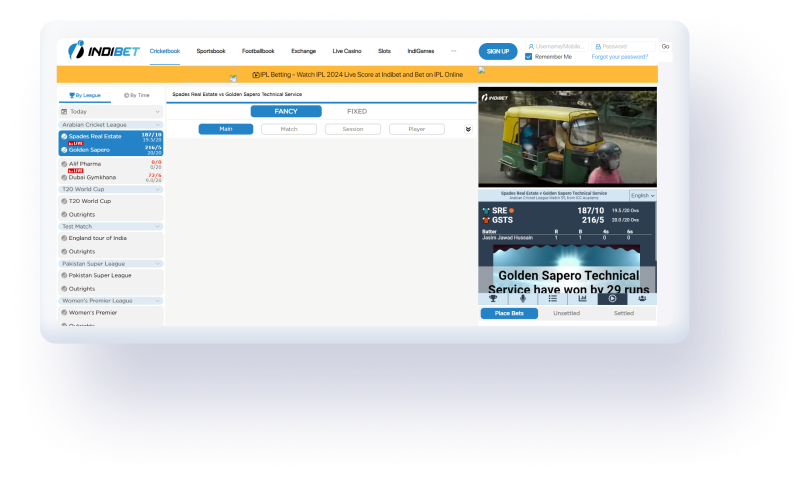Click the SRE team jersey icon
Image resolution: width=810 pixels, height=484 pixels.
click(x=486, y=211)
